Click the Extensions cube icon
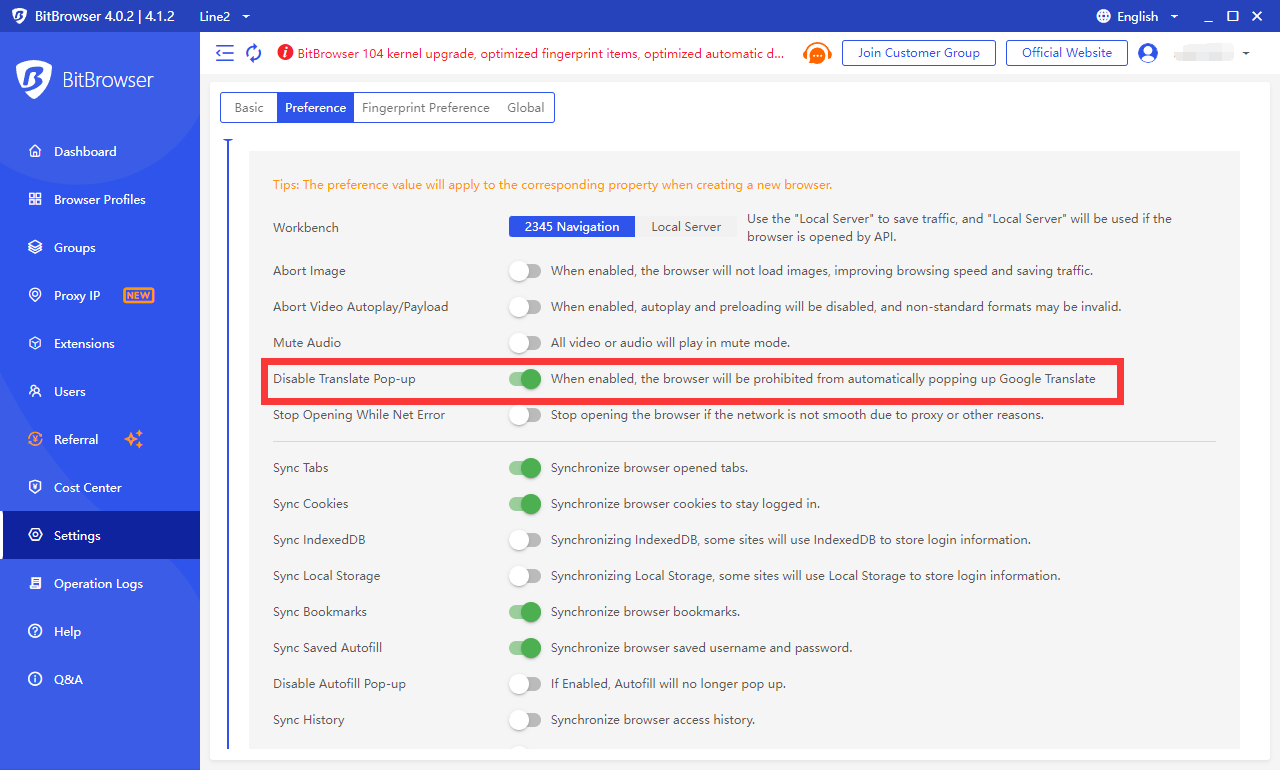1280x770 pixels. tap(35, 344)
